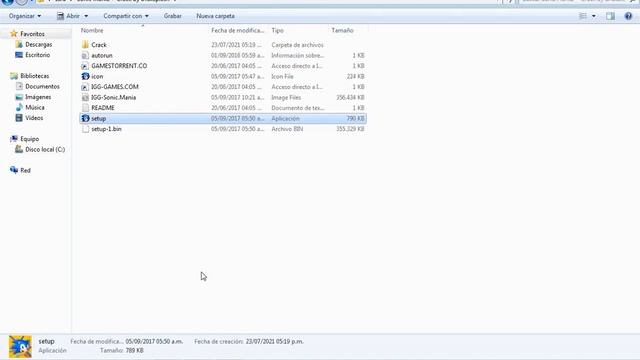Select the IGG-Sonic.Mania file name
Viewport: 640px width, 360px height.
click(113, 98)
